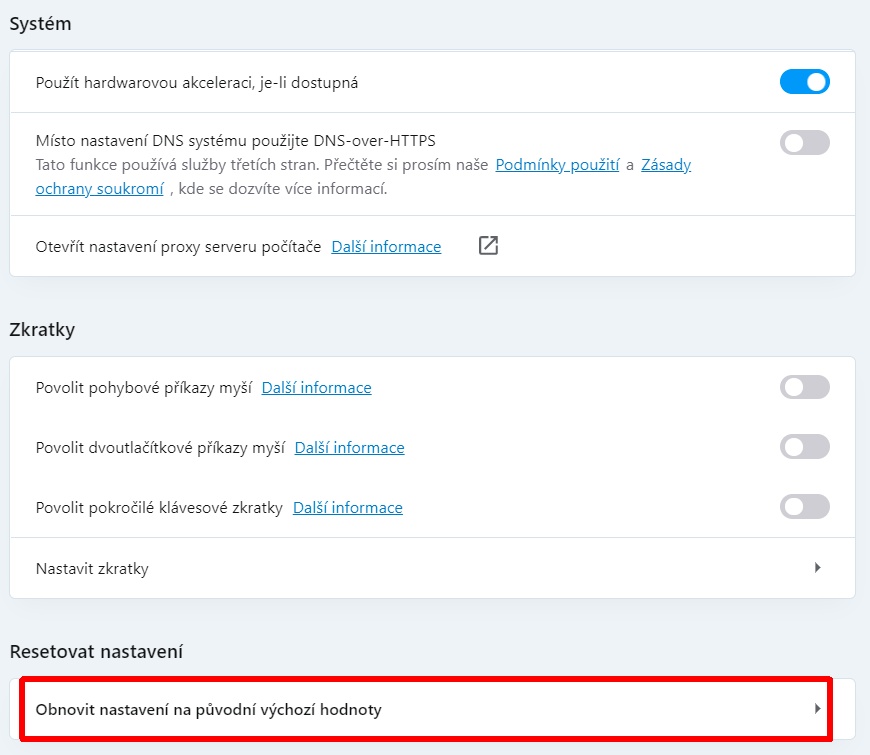Open the Nastavit zkratky row
This screenshot has width=870, height=755.
point(92,568)
